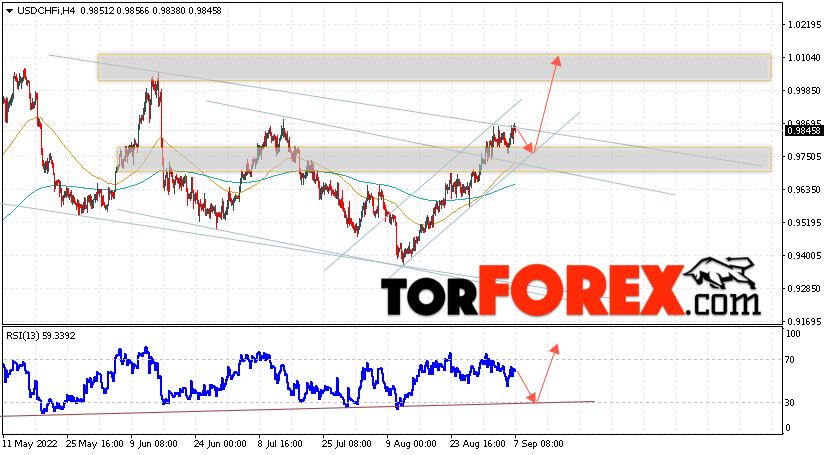Select the RSI scale value 70
This screenshot has height=455, width=828.
point(790,360)
